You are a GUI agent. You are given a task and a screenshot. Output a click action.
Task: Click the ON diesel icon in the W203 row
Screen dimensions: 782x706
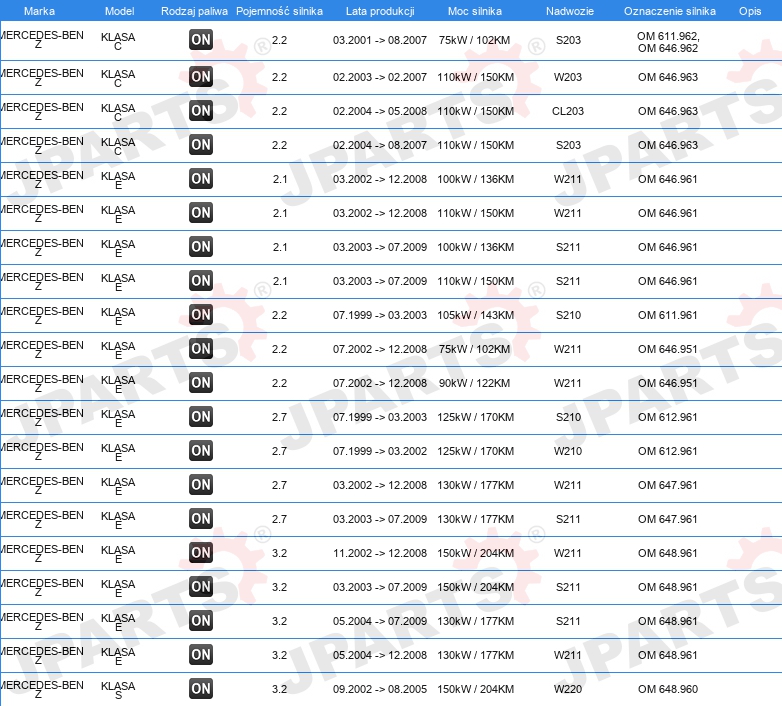[201, 77]
